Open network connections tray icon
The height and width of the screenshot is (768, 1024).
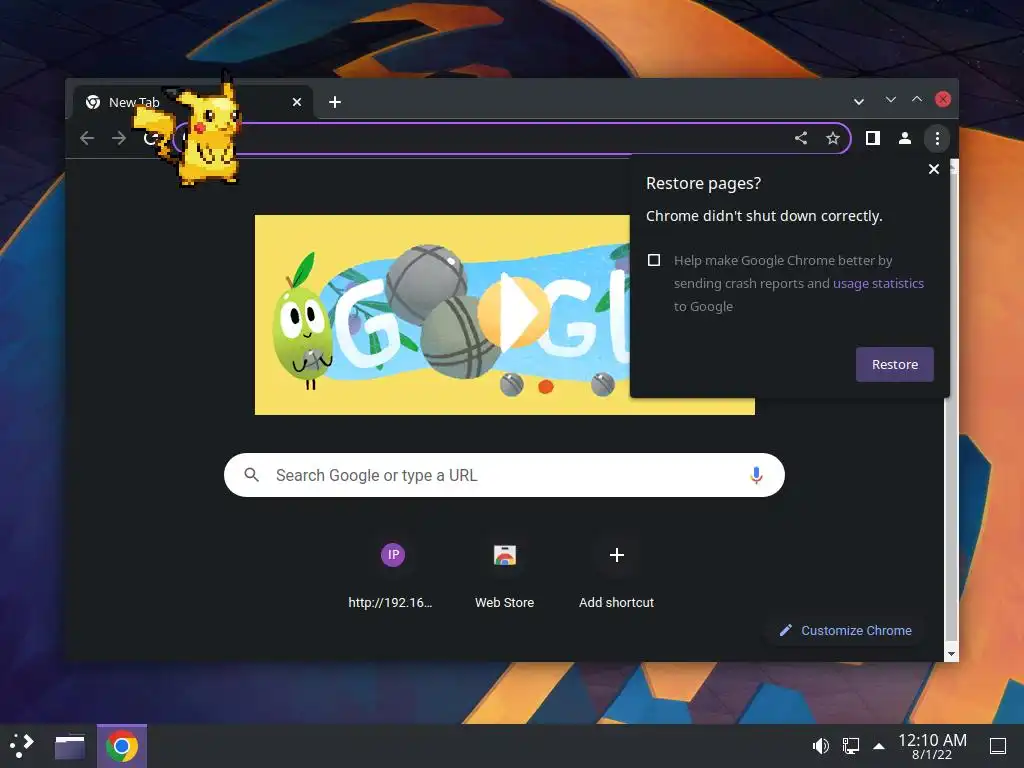[850, 746]
